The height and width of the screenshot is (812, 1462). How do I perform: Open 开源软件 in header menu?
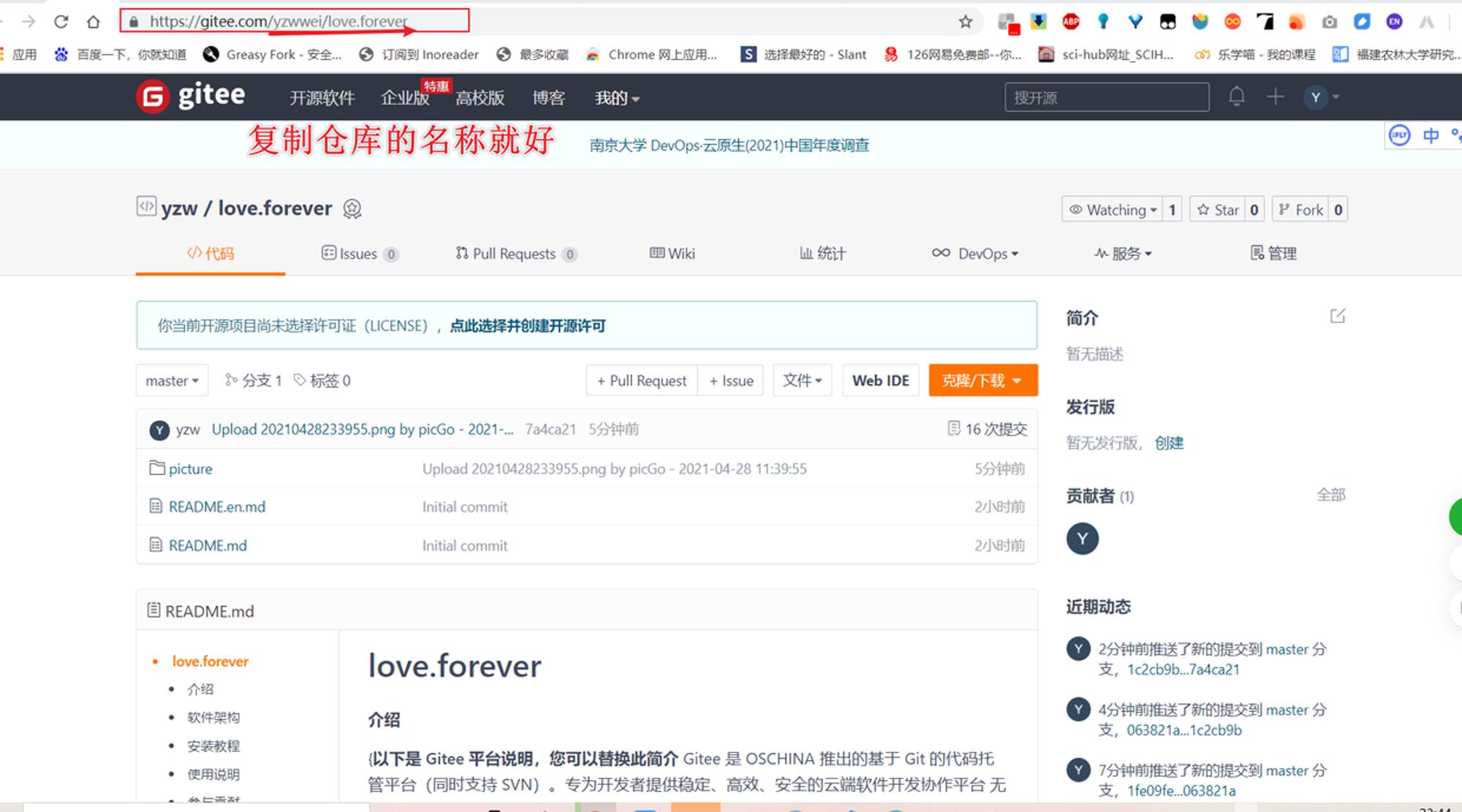point(322,97)
